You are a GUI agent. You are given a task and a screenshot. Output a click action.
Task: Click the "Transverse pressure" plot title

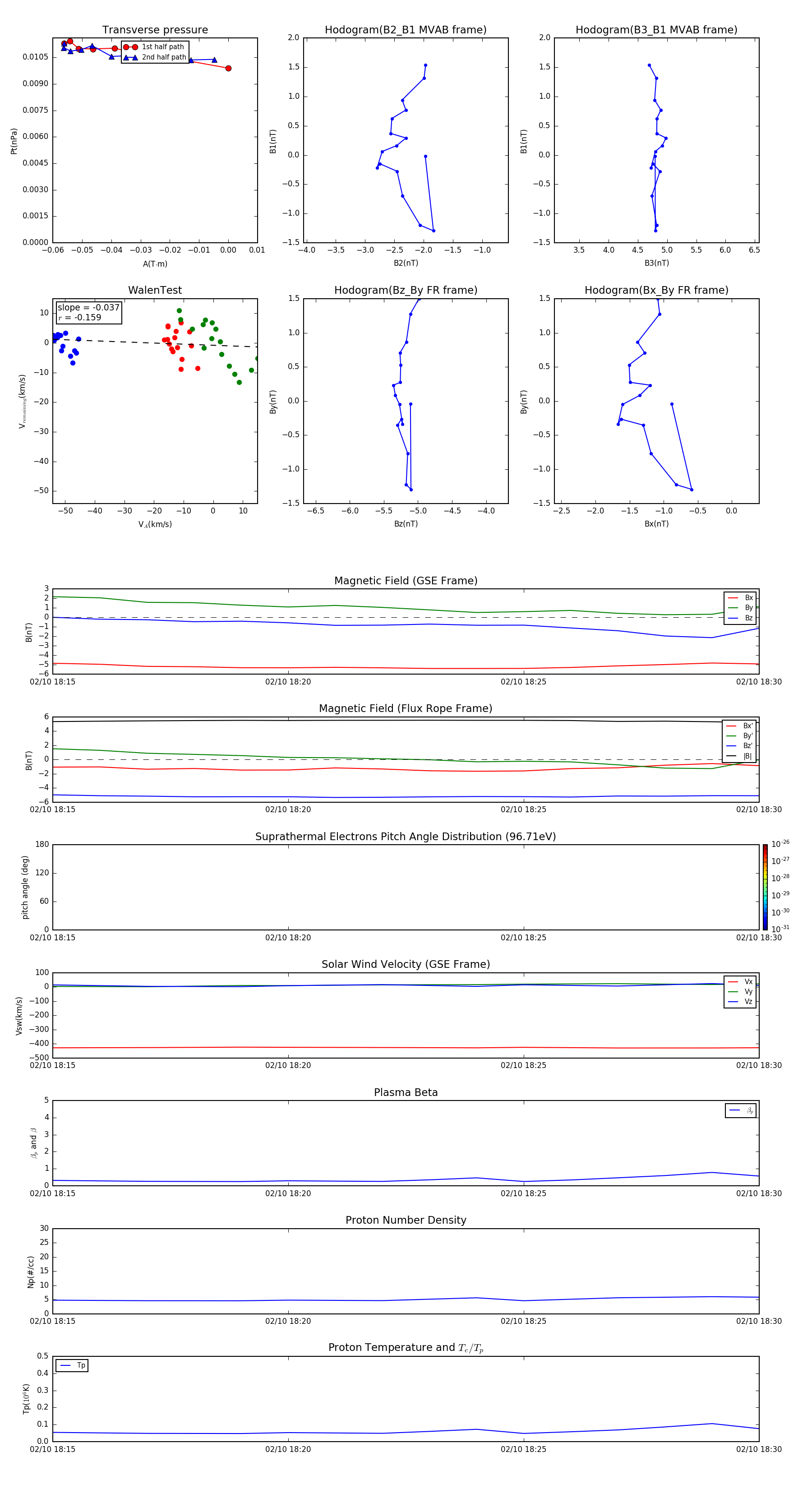coord(155,30)
